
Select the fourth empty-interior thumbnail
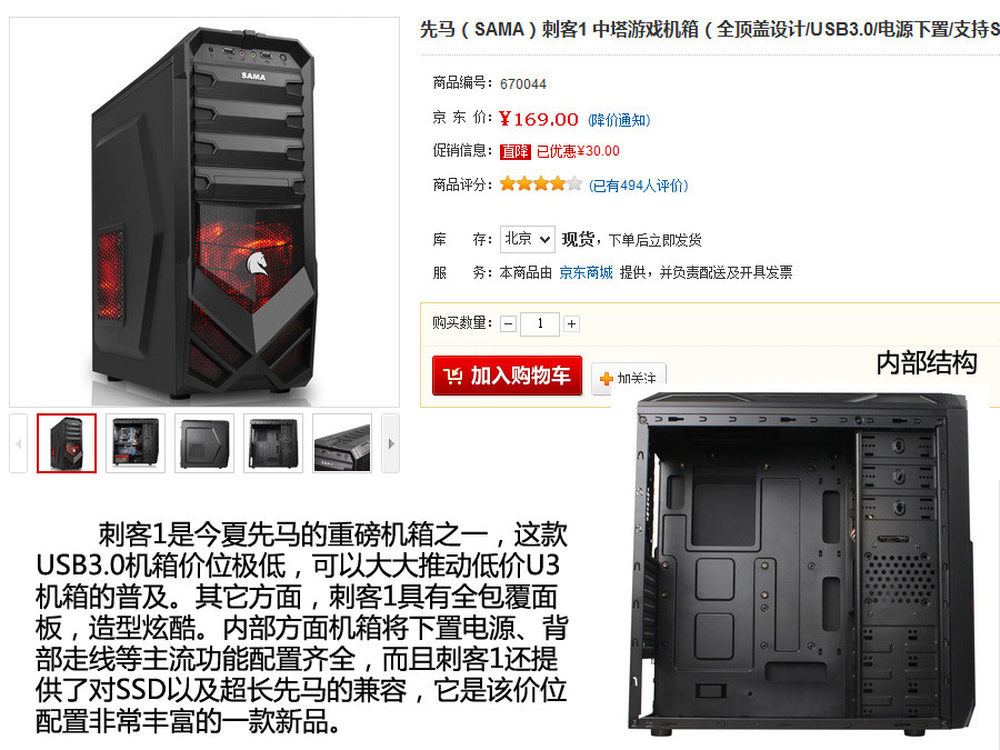pyautogui.click(x=273, y=443)
